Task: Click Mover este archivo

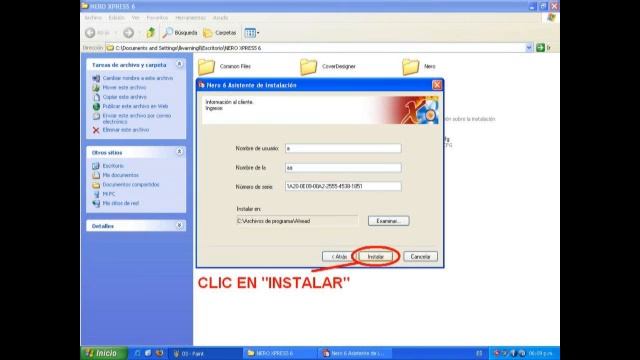Action: [x=124, y=87]
